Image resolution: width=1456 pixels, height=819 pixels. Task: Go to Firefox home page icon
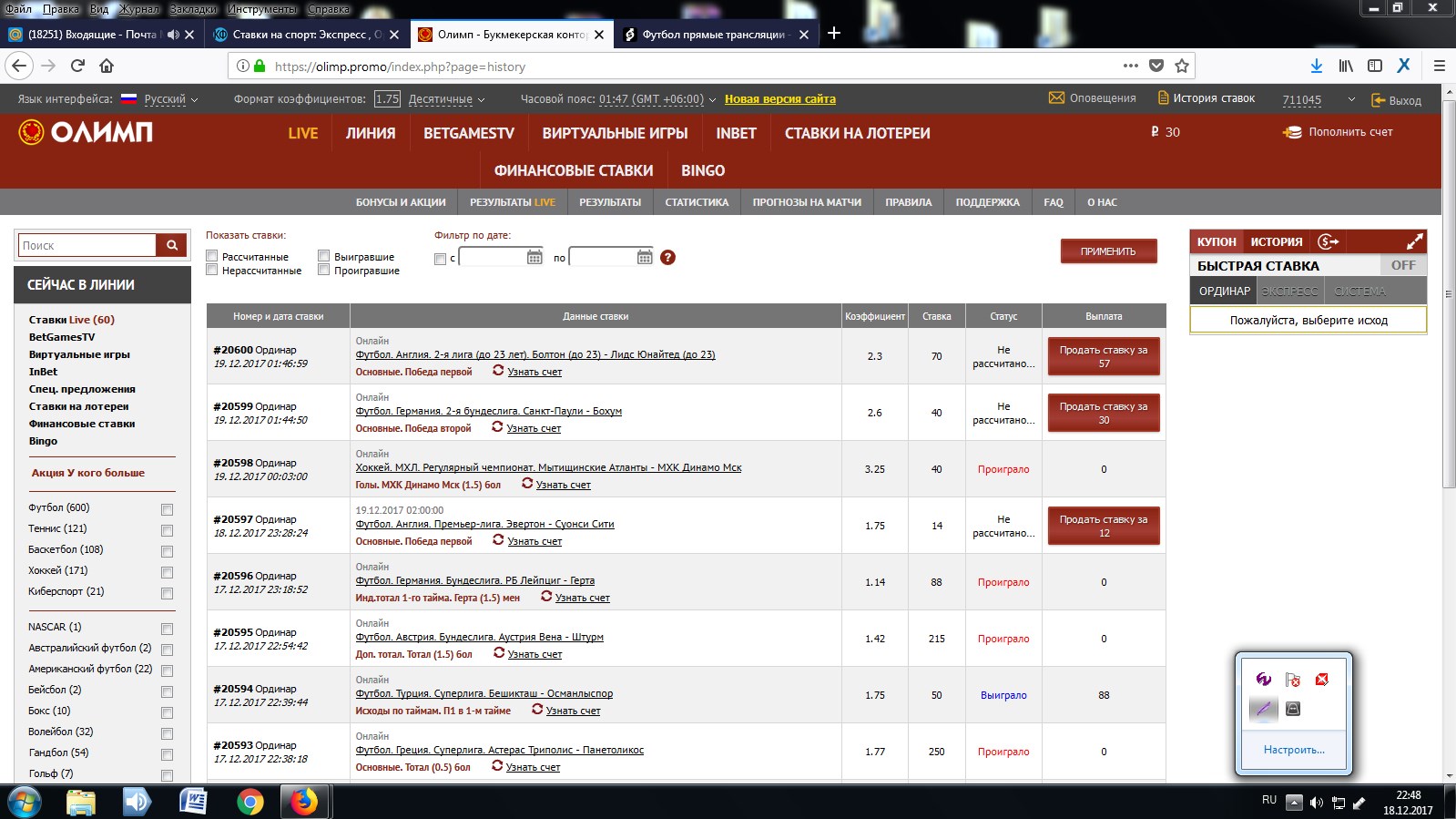[107, 66]
